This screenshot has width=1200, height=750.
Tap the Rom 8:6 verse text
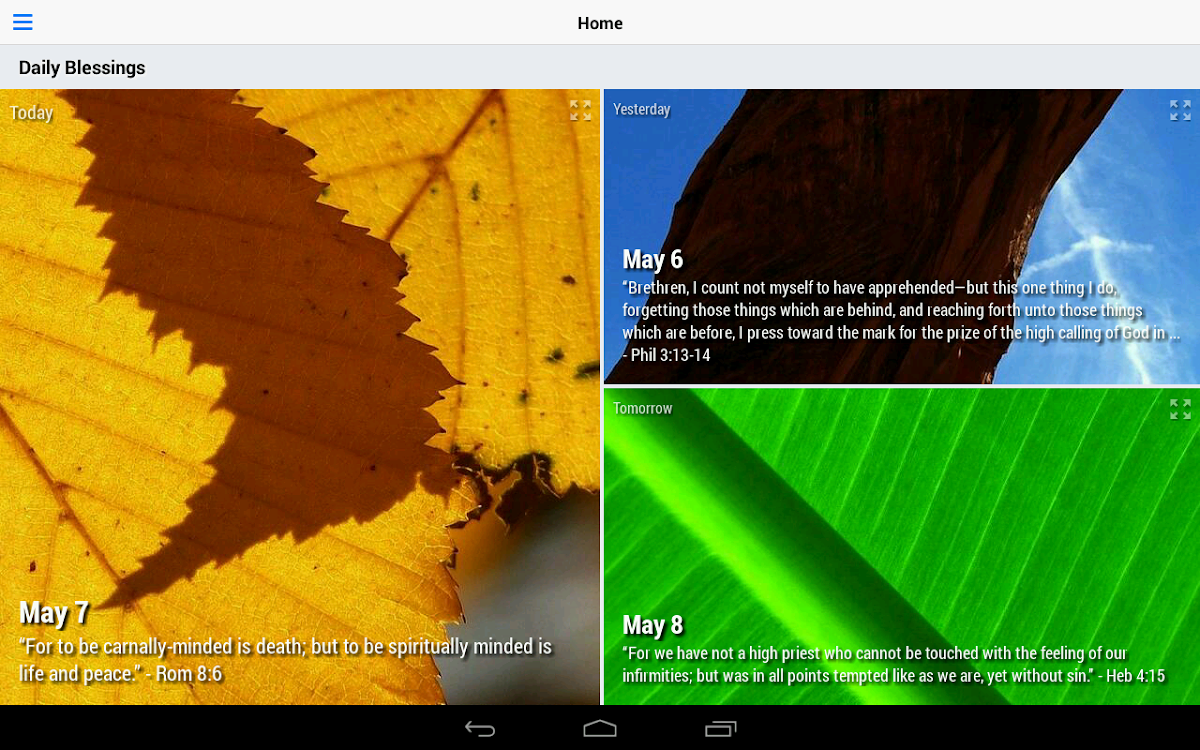285,660
